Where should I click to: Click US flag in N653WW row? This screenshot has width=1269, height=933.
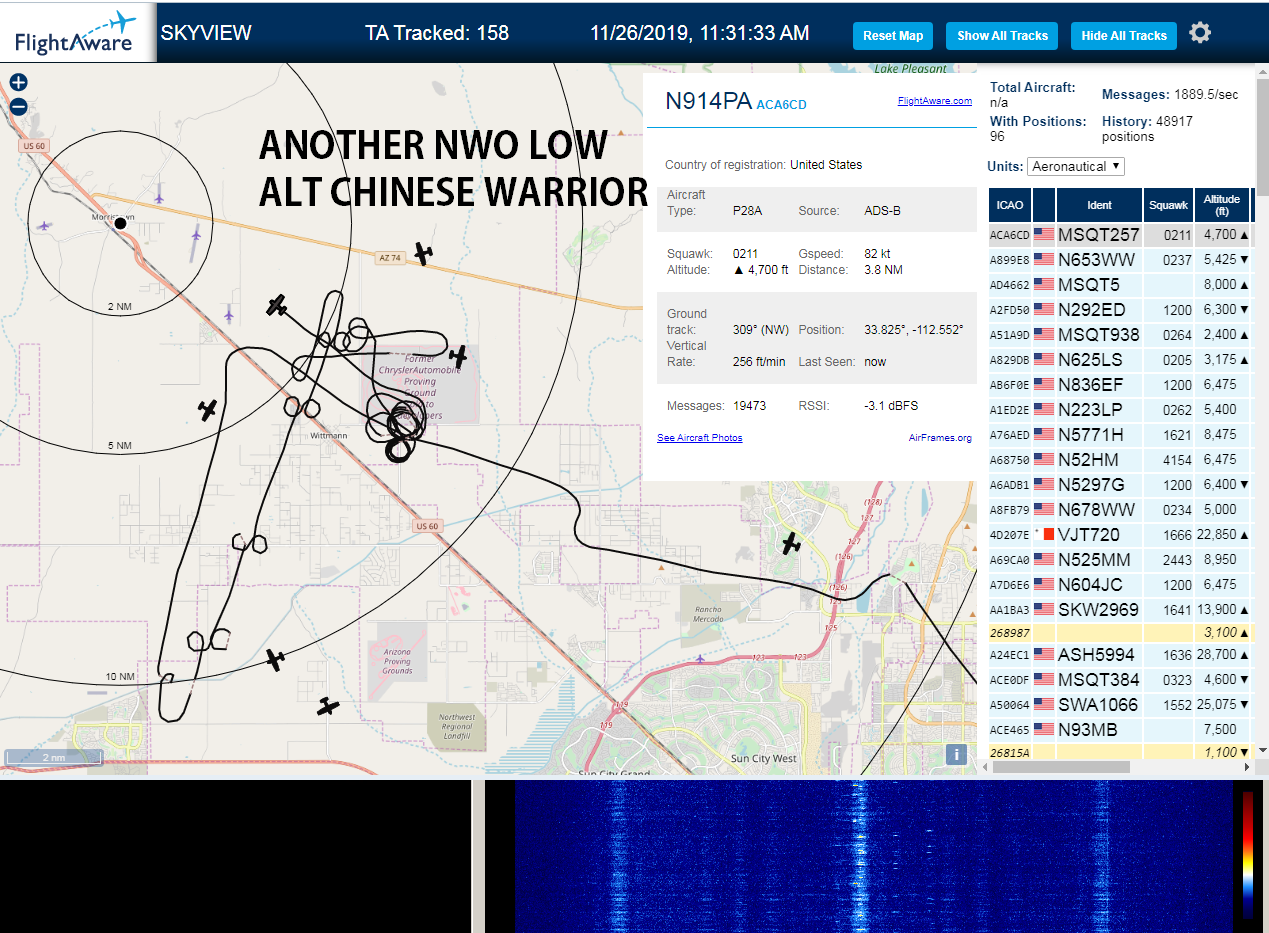(1044, 260)
